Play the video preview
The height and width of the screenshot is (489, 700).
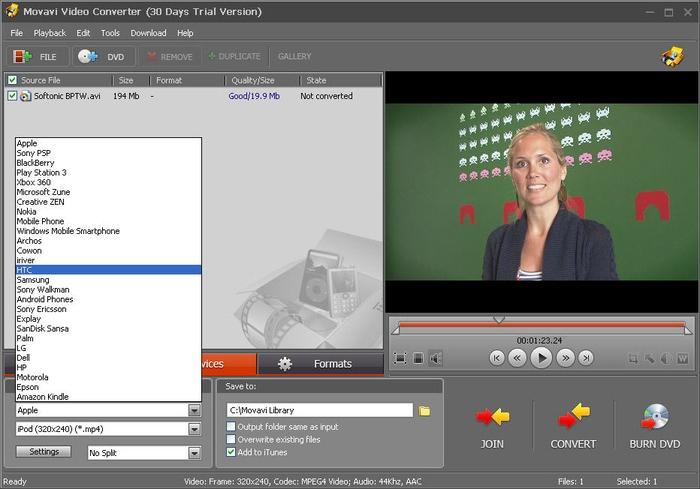[x=541, y=358]
